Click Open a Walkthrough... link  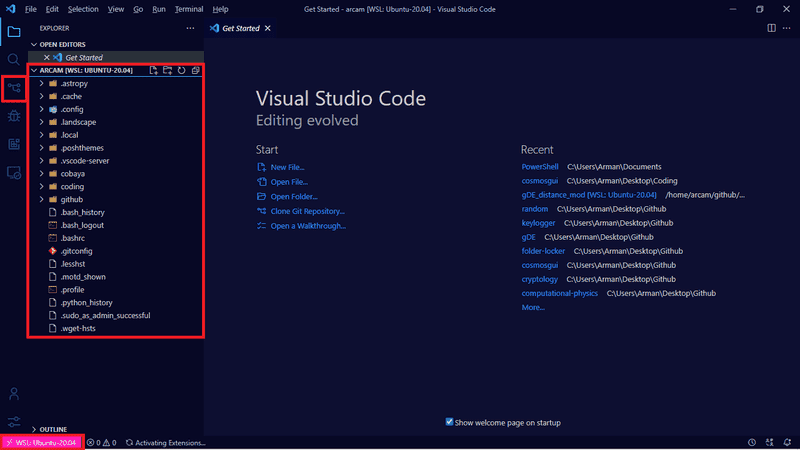[x=308, y=226]
